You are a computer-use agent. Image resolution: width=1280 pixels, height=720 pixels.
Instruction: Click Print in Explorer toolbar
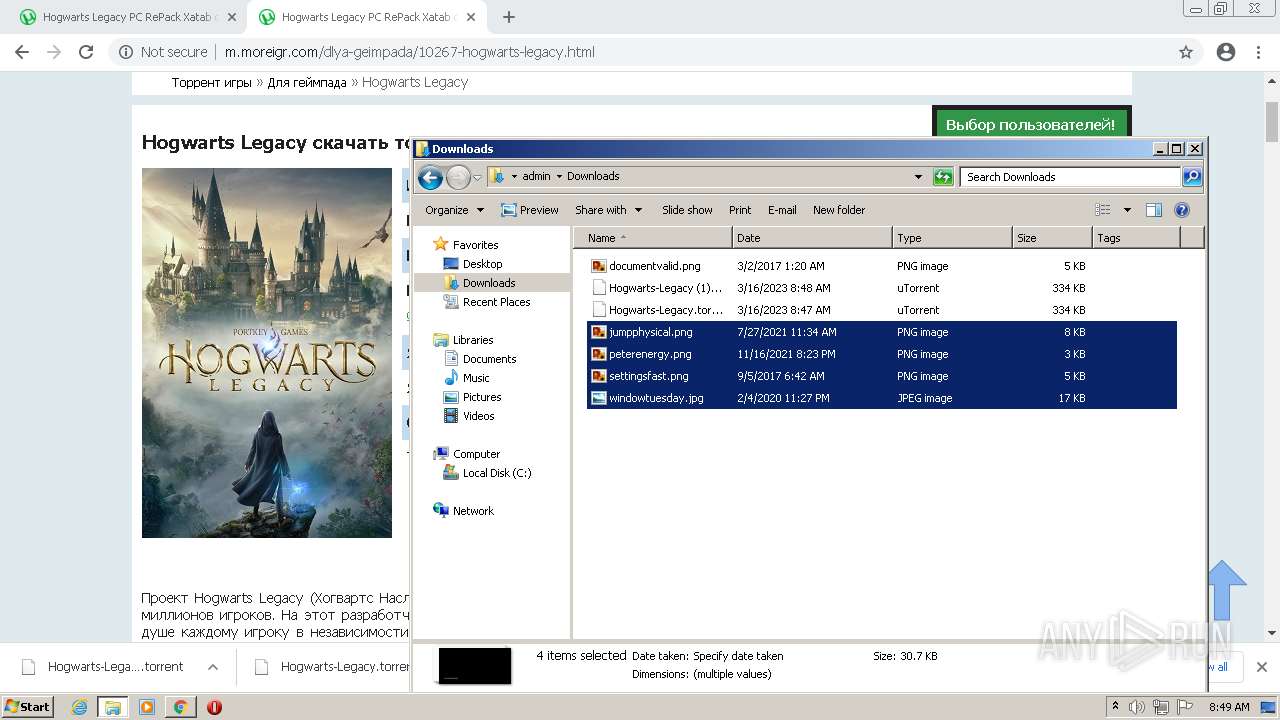740,210
